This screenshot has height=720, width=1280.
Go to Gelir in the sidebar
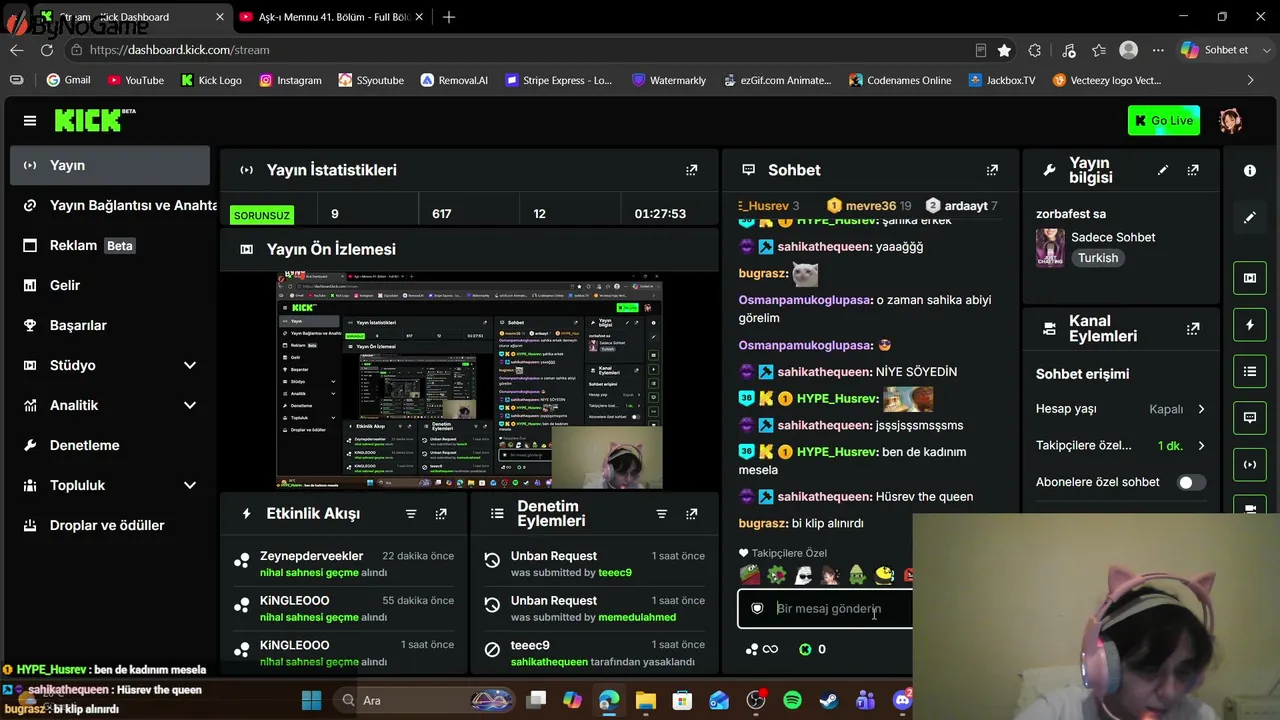click(110, 285)
